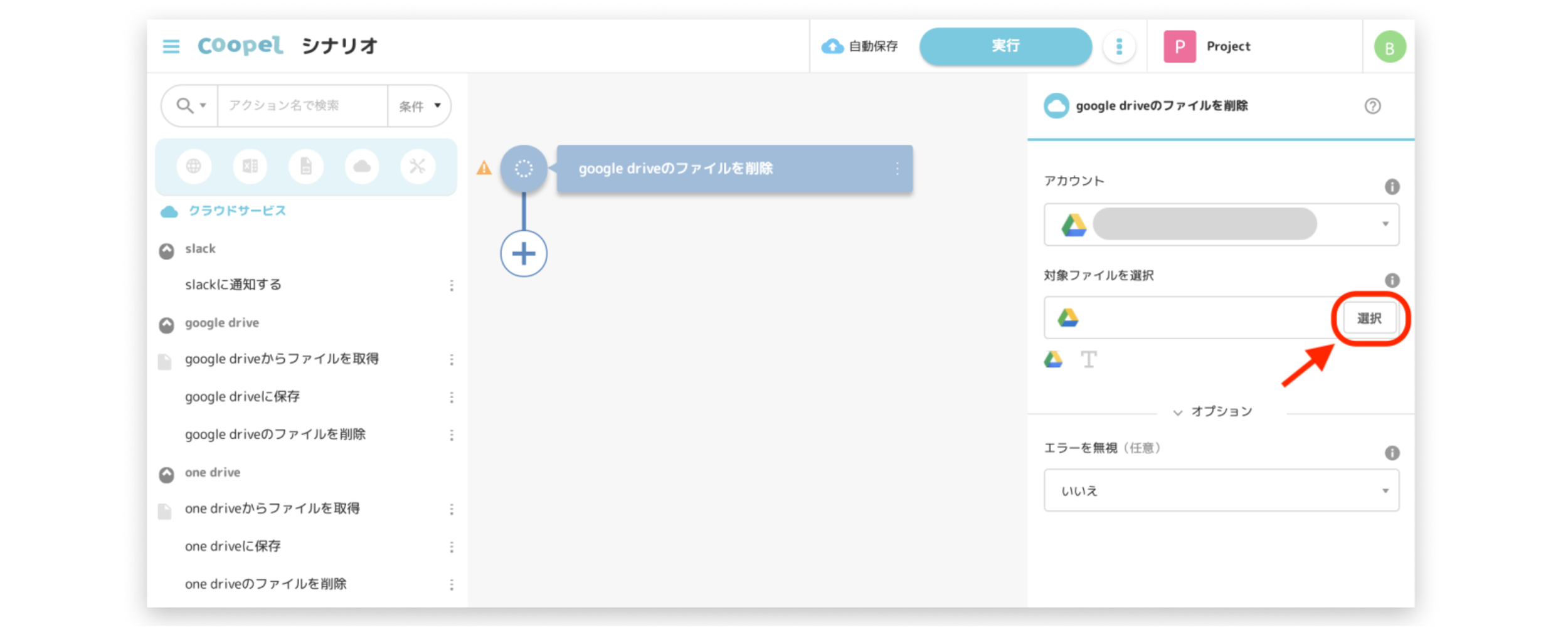Open help for the action panel
The width and height of the screenshot is (1568, 627).
pos(1372,106)
